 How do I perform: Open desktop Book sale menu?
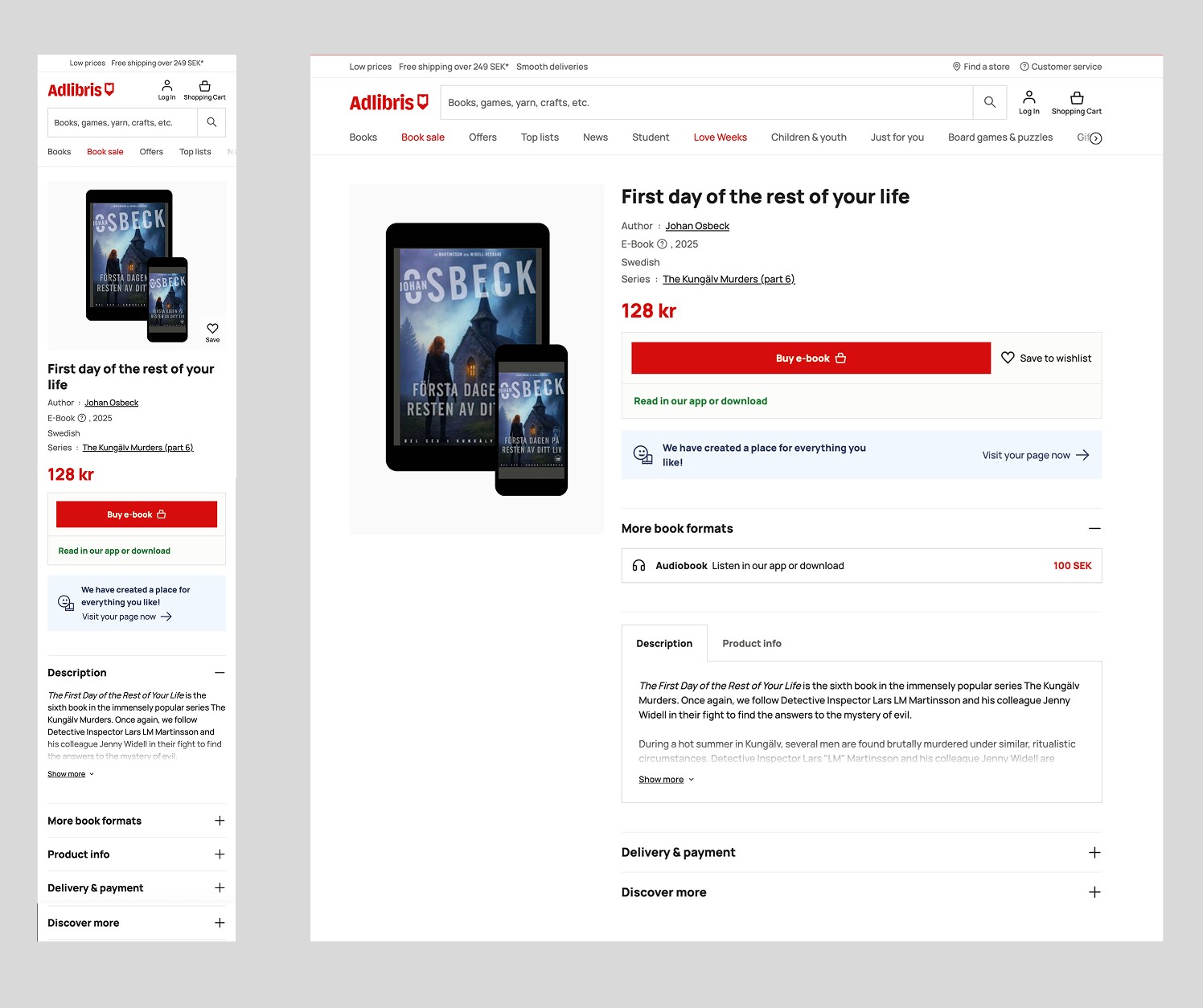[x=423, y=137]
